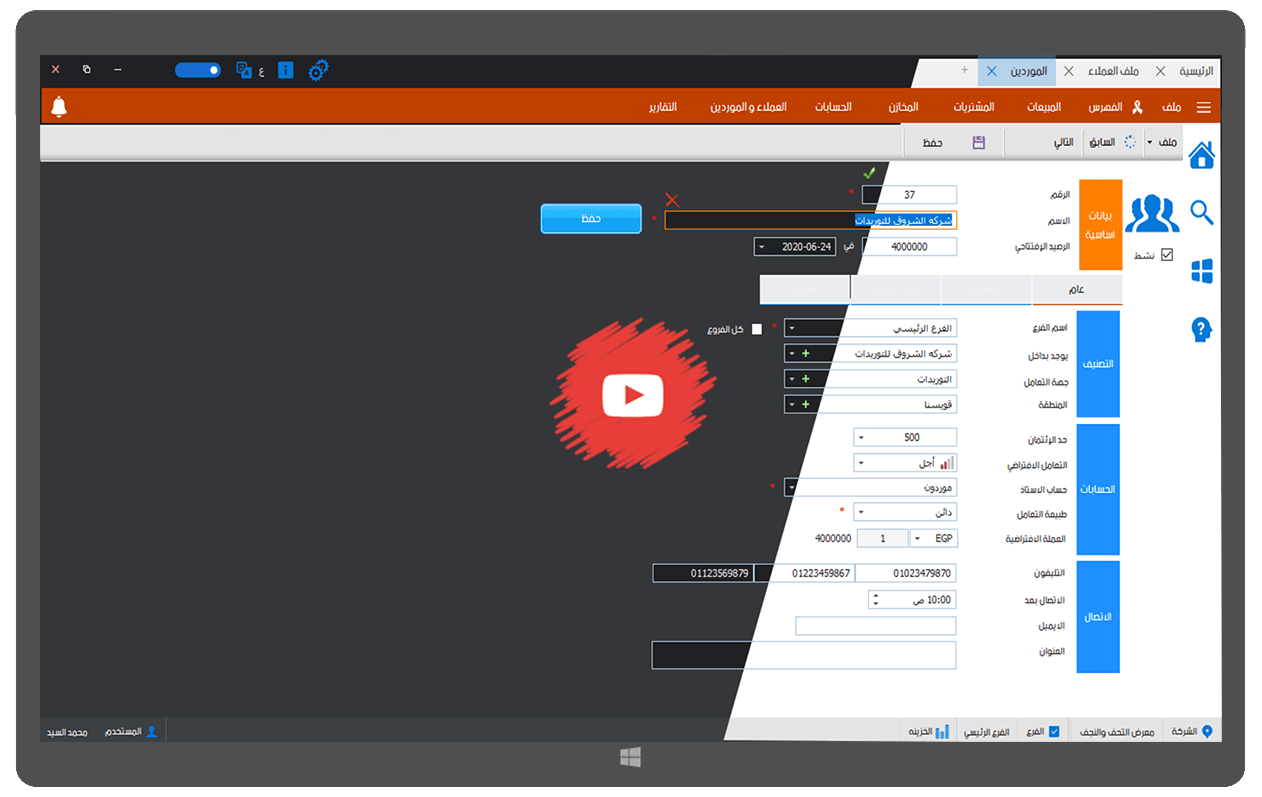Add new item with plus in يوجد بداخل row
This screenshot has width=1262, height=797.
tap(806, 353)
